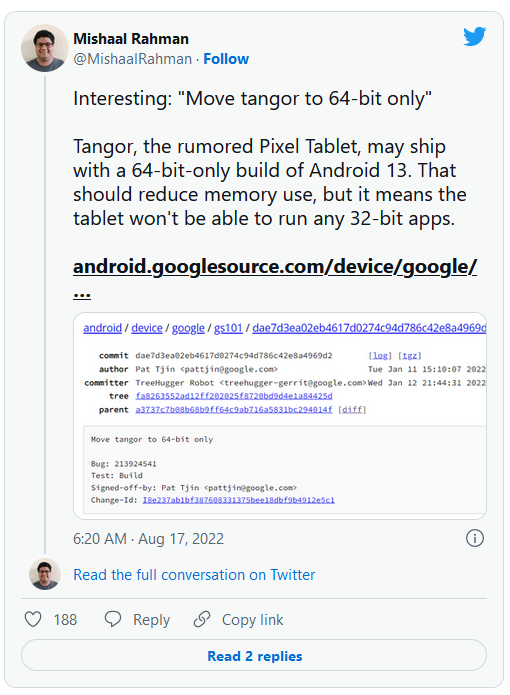Open Mishaal Rahman's profile avatar at top

pos(45,48)
